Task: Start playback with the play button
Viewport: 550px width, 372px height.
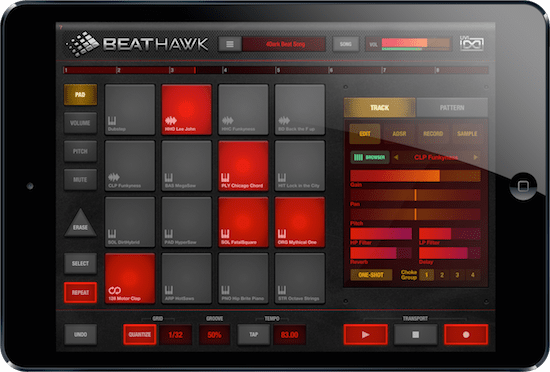Action: tap(365, 334)
